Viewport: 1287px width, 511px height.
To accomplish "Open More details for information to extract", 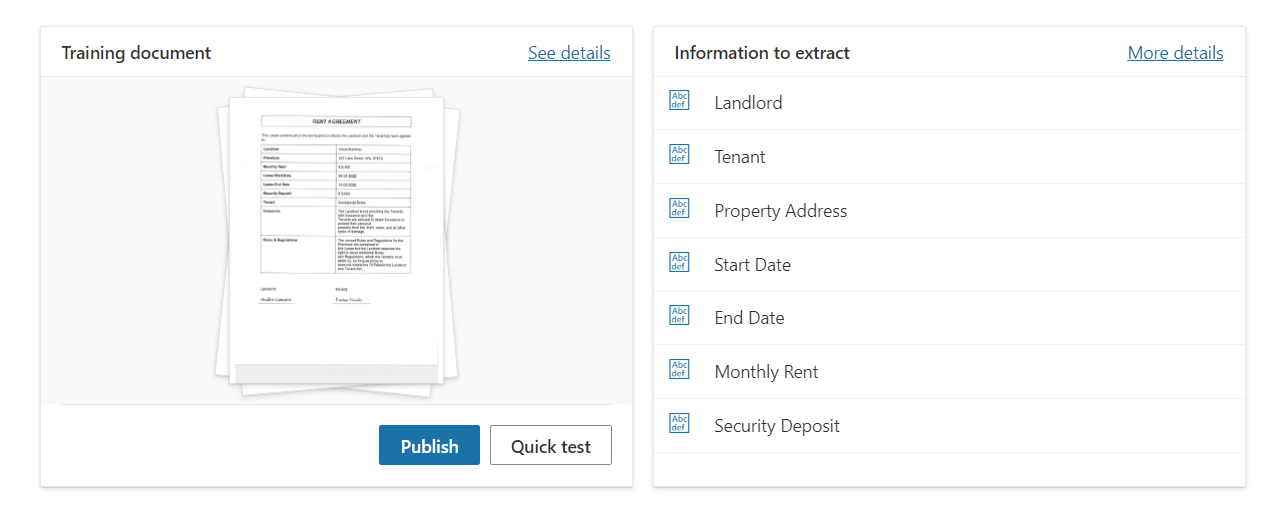I will (x=1175, y=53).
